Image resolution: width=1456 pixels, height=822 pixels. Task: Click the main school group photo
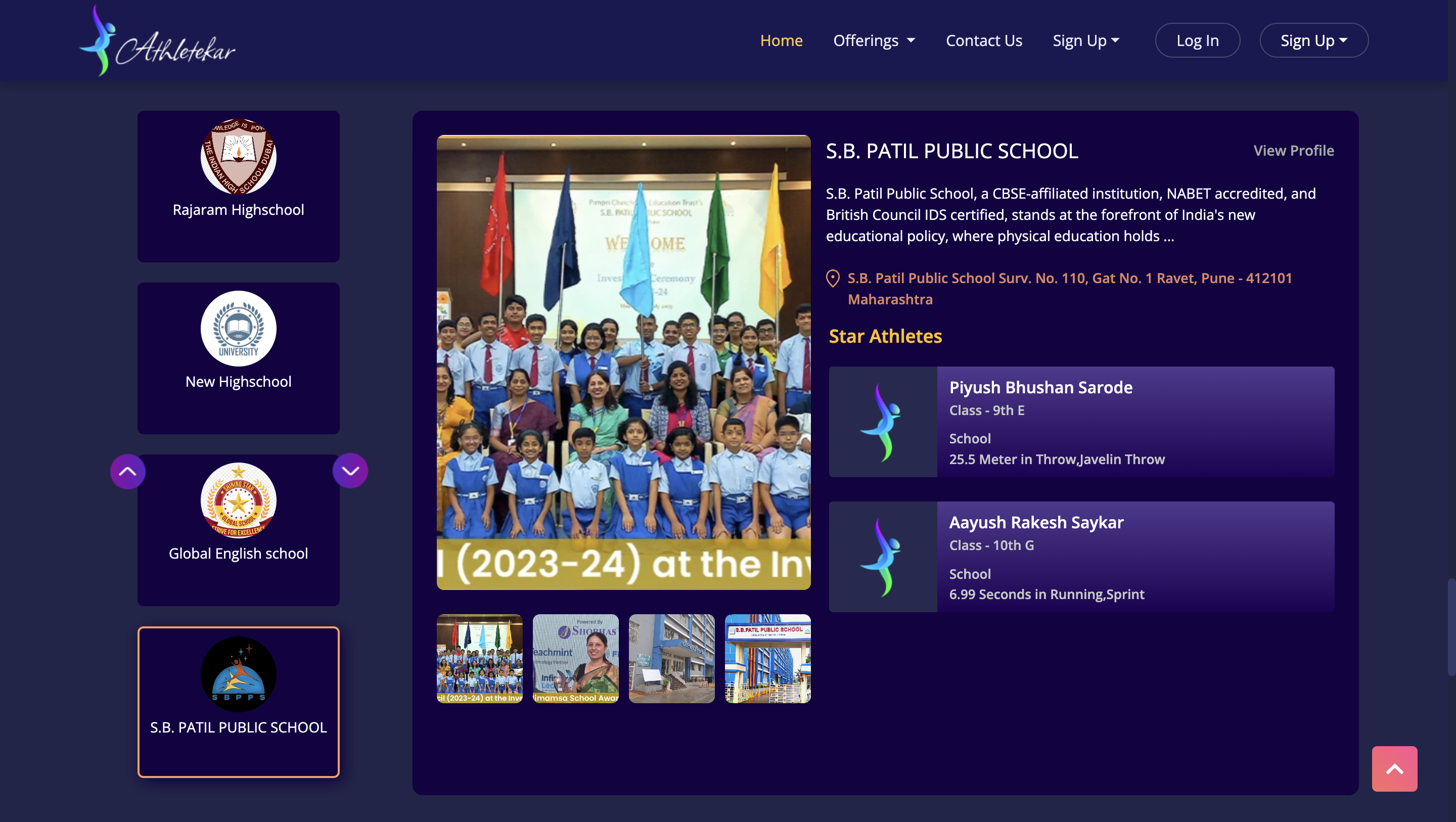coord(623,362)
